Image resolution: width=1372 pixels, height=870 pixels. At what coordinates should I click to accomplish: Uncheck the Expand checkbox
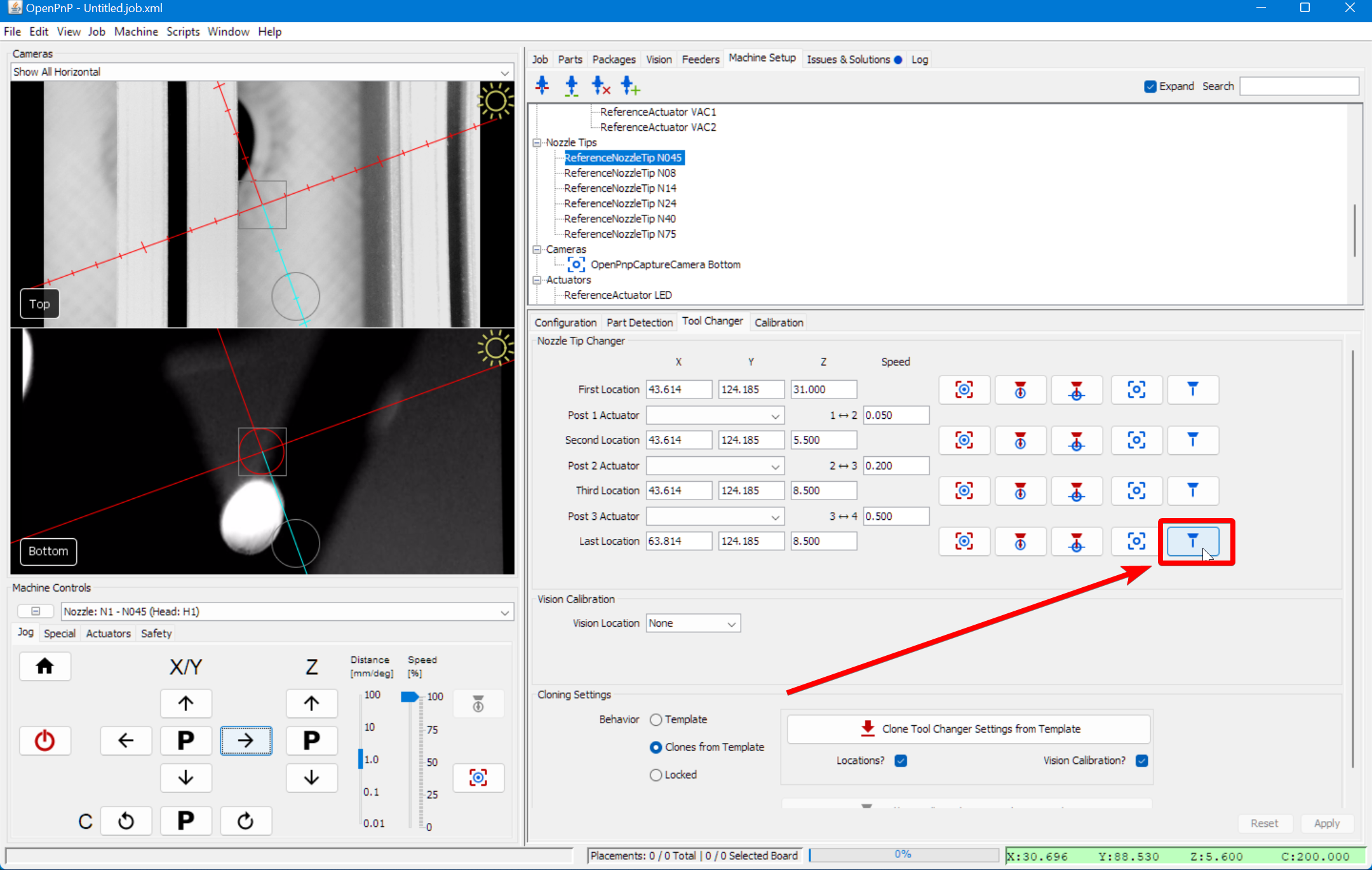coord(1150,86)
